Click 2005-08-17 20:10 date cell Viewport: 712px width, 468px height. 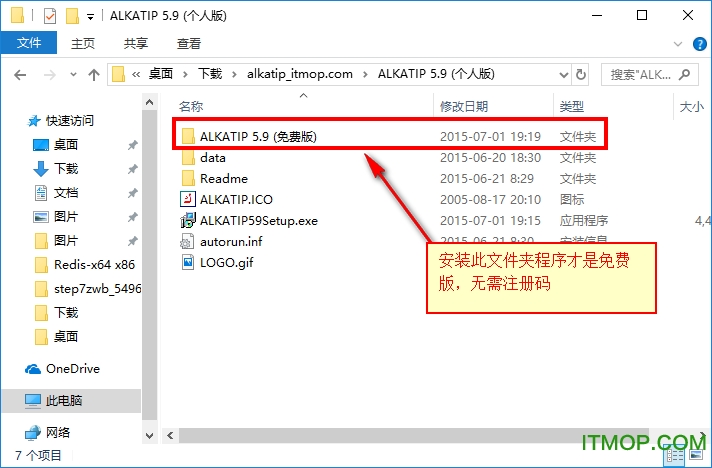pyautogui.click(x=490, y=199)
